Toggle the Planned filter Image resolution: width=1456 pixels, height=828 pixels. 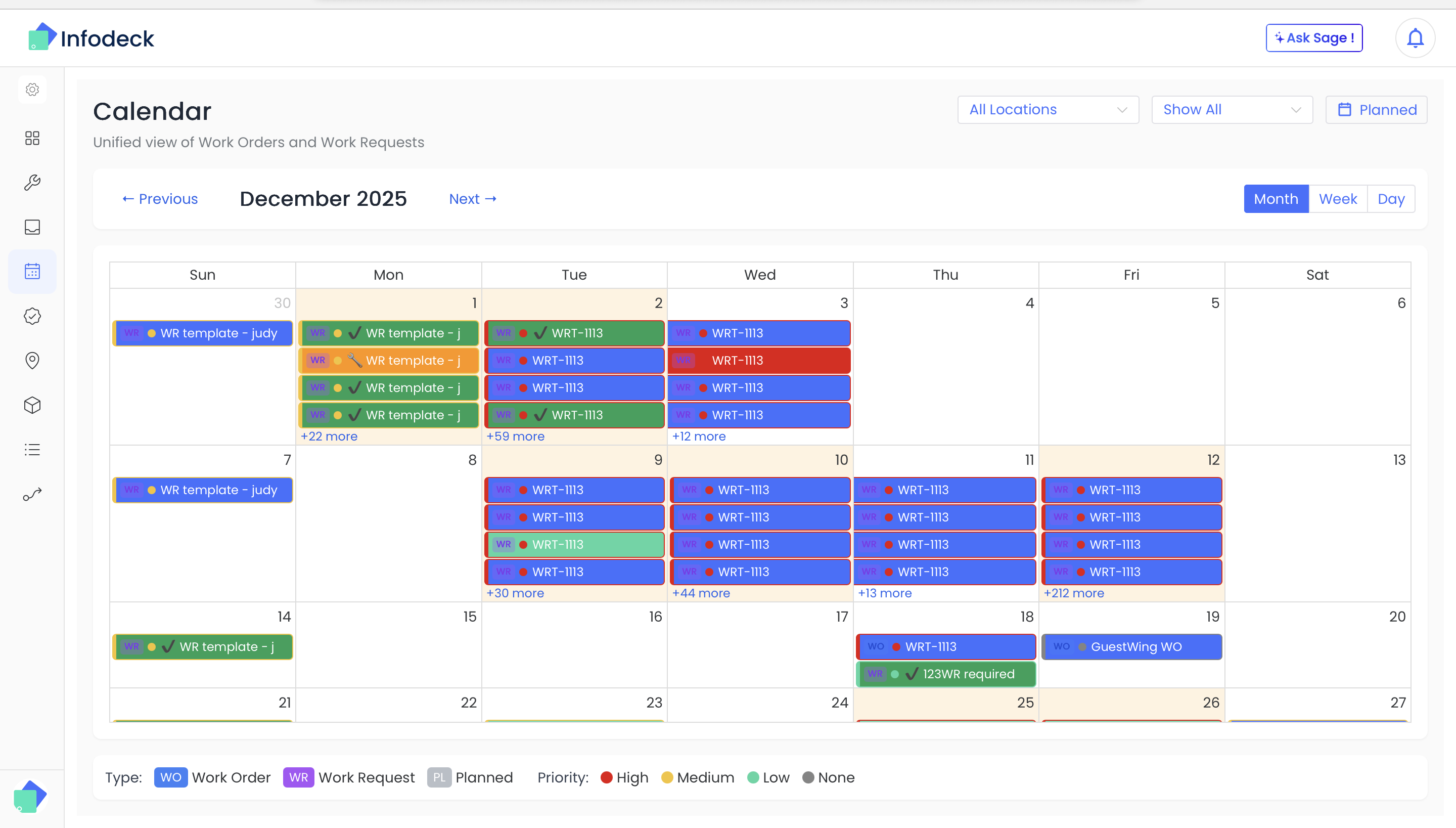[x=1376, y=109]
